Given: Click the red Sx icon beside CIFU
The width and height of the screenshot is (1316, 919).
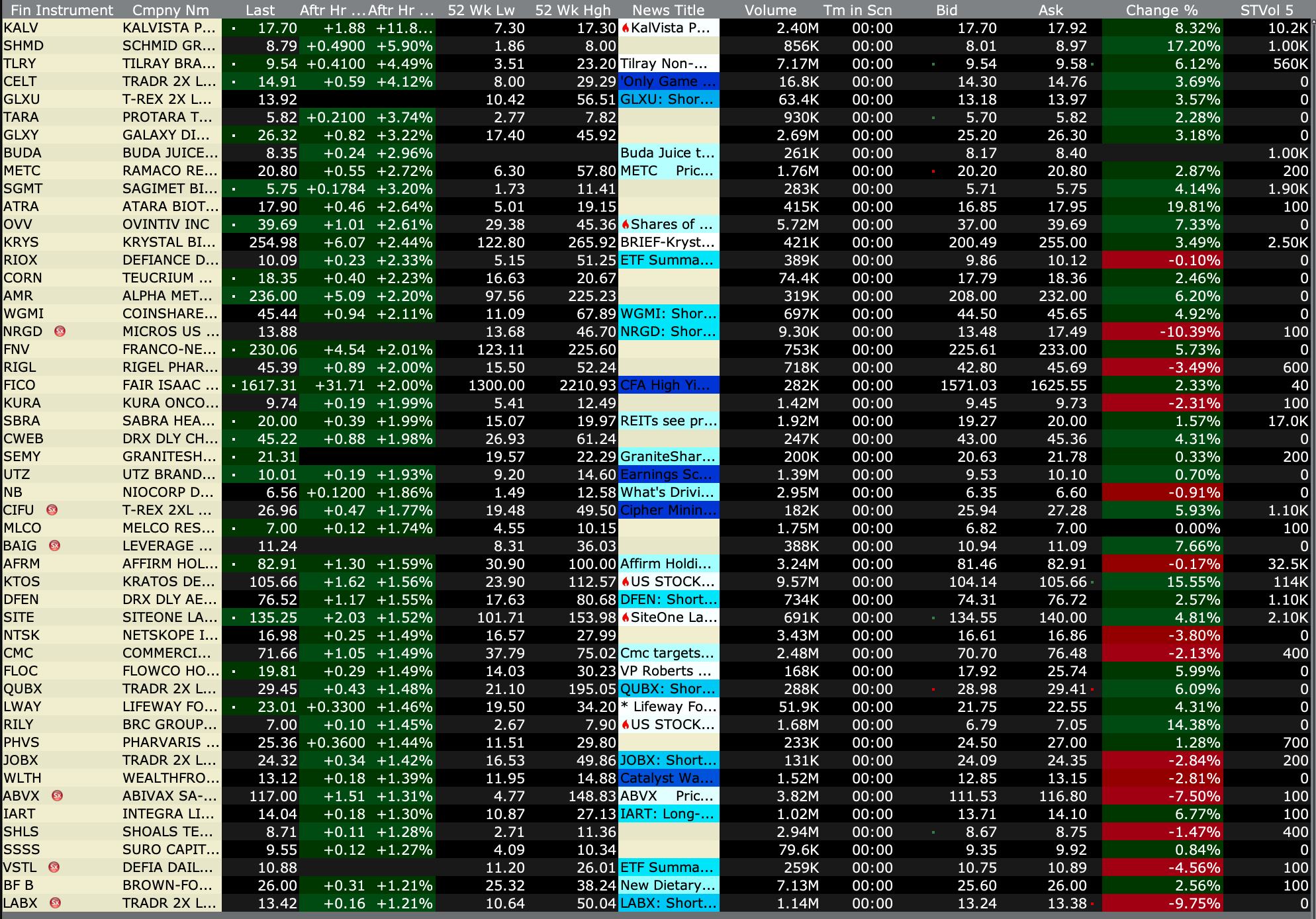Looking at the screenshot, I should [x=52, y=509].
